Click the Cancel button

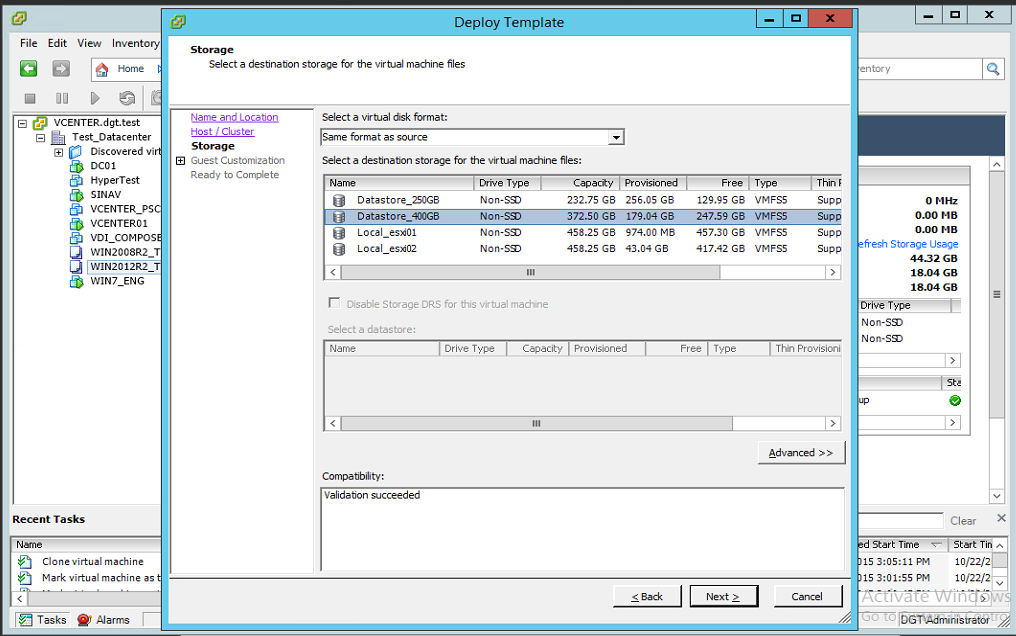click(807, 596)
